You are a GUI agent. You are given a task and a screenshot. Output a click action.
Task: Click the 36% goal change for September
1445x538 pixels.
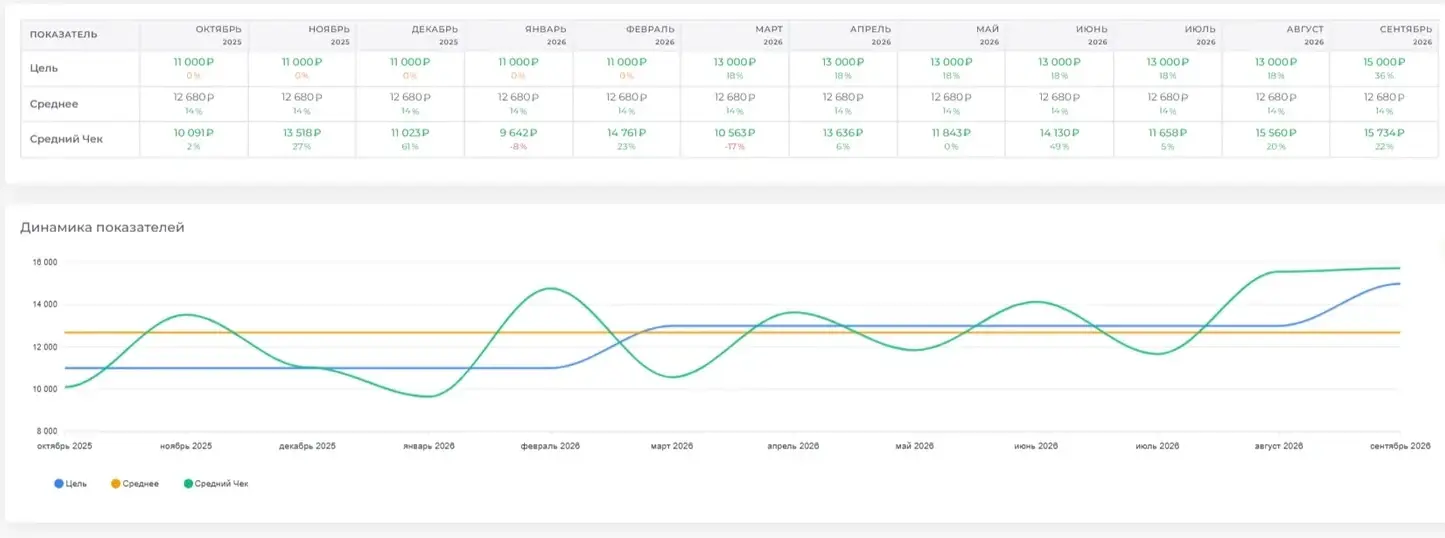point(1384,75)
